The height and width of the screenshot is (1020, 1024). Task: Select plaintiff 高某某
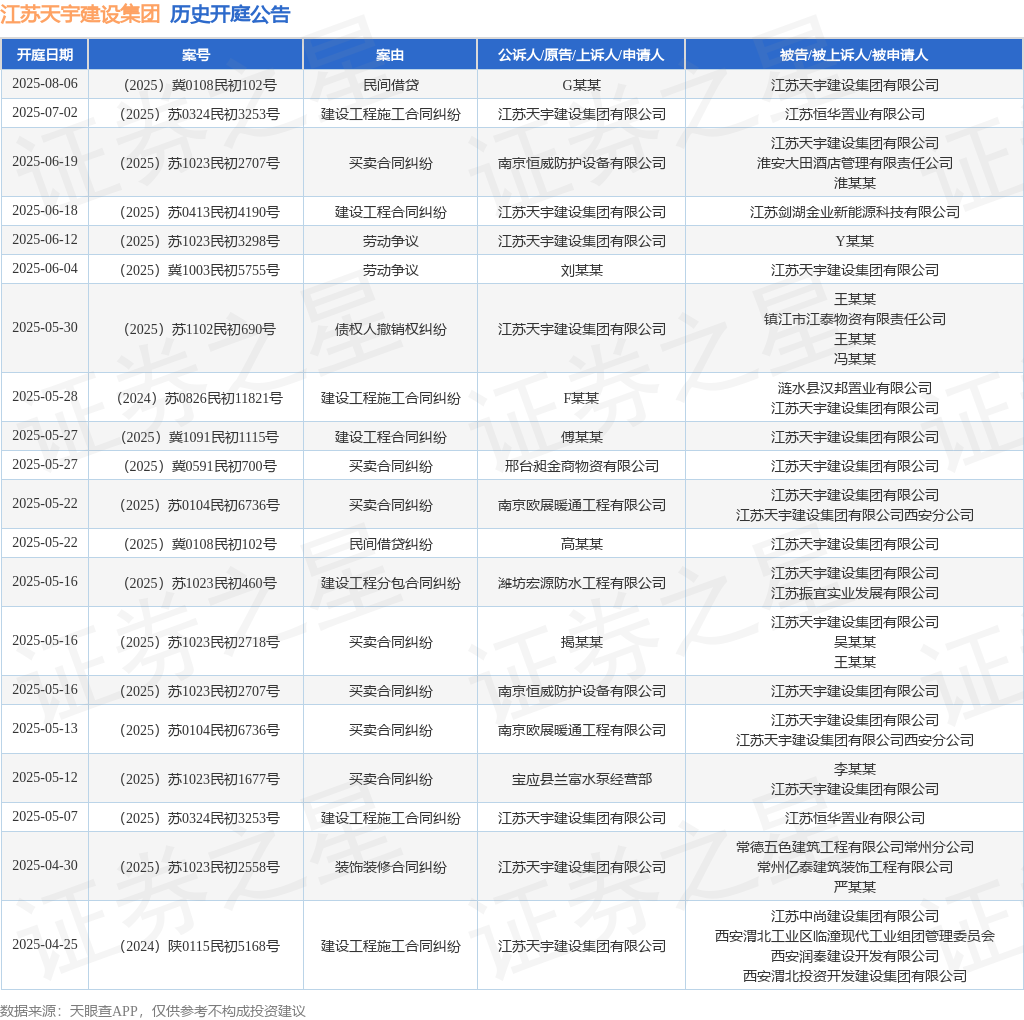pos(581,544)
